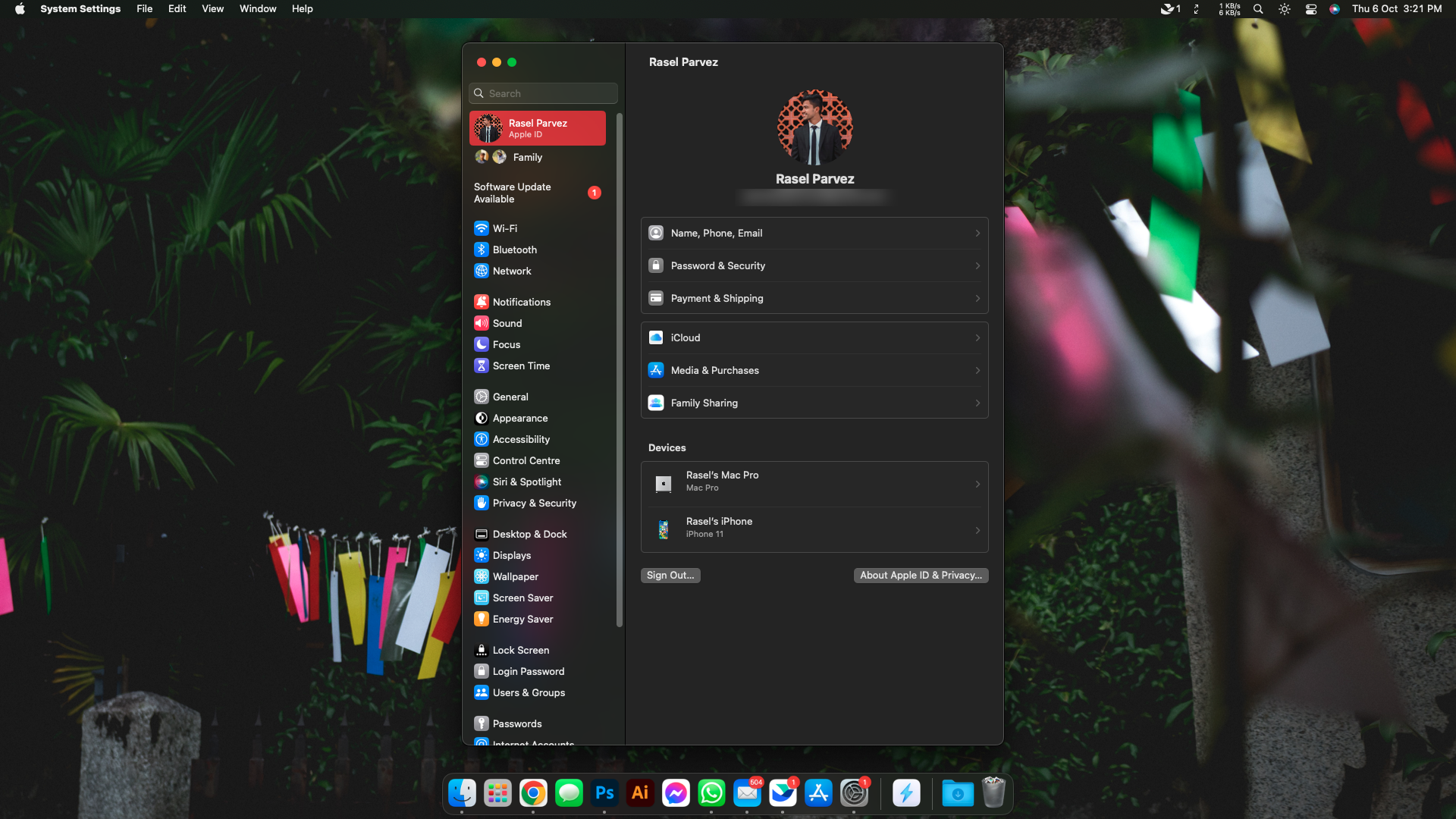The image size is (1456, 819).
Task: Open Bluetooth settings pane
Action: tap(537, 249)
